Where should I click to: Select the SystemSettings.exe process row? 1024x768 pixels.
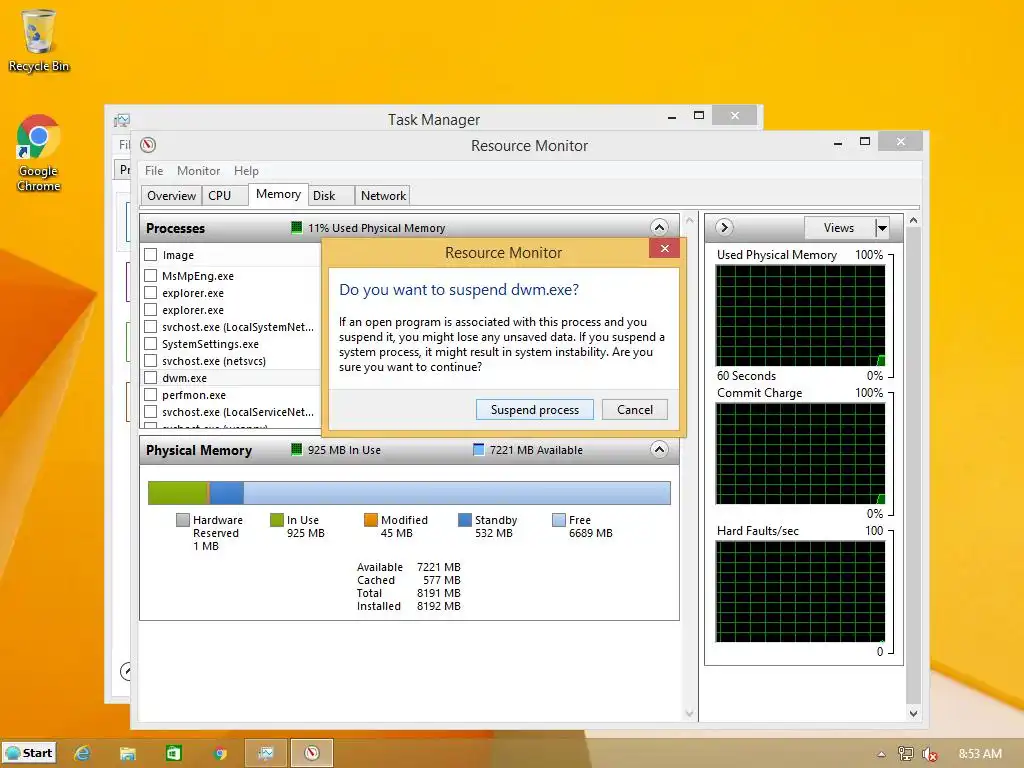tap(231, 344)
